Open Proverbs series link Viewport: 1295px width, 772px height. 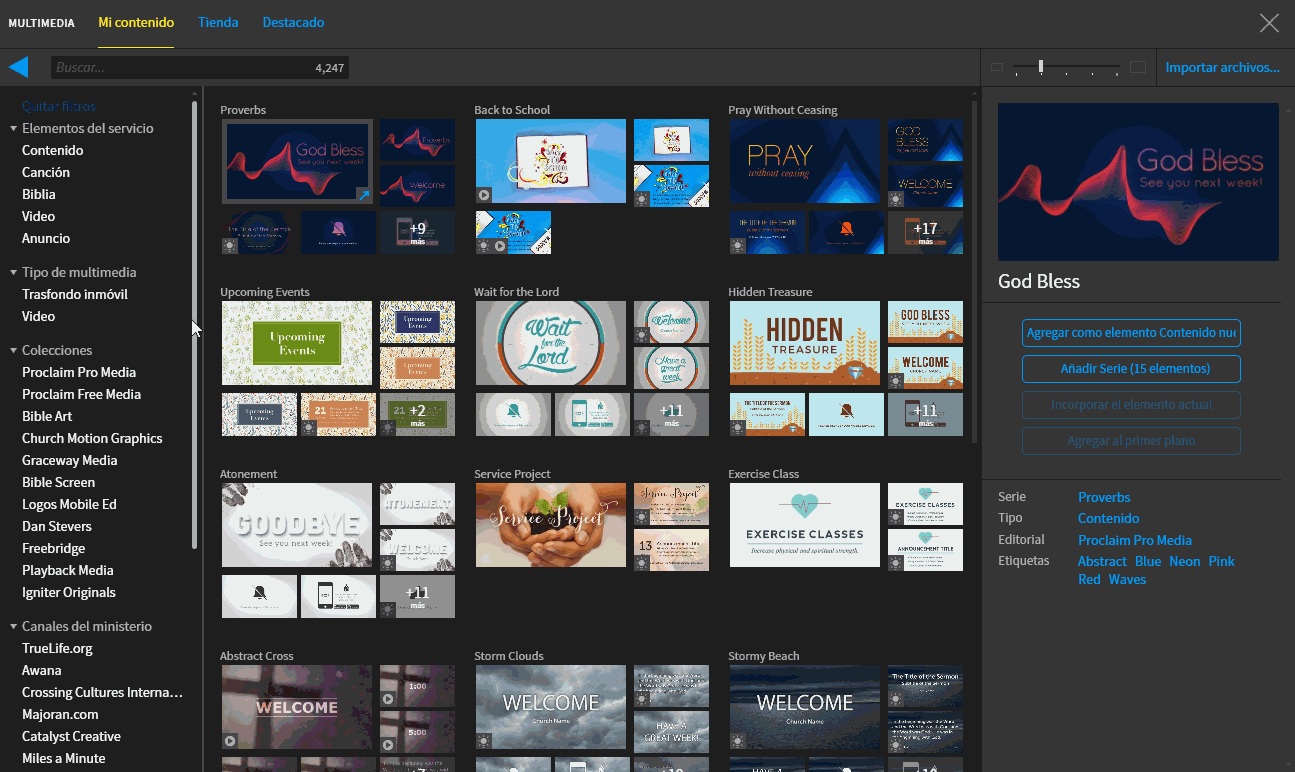click(x=1104, y=497)
